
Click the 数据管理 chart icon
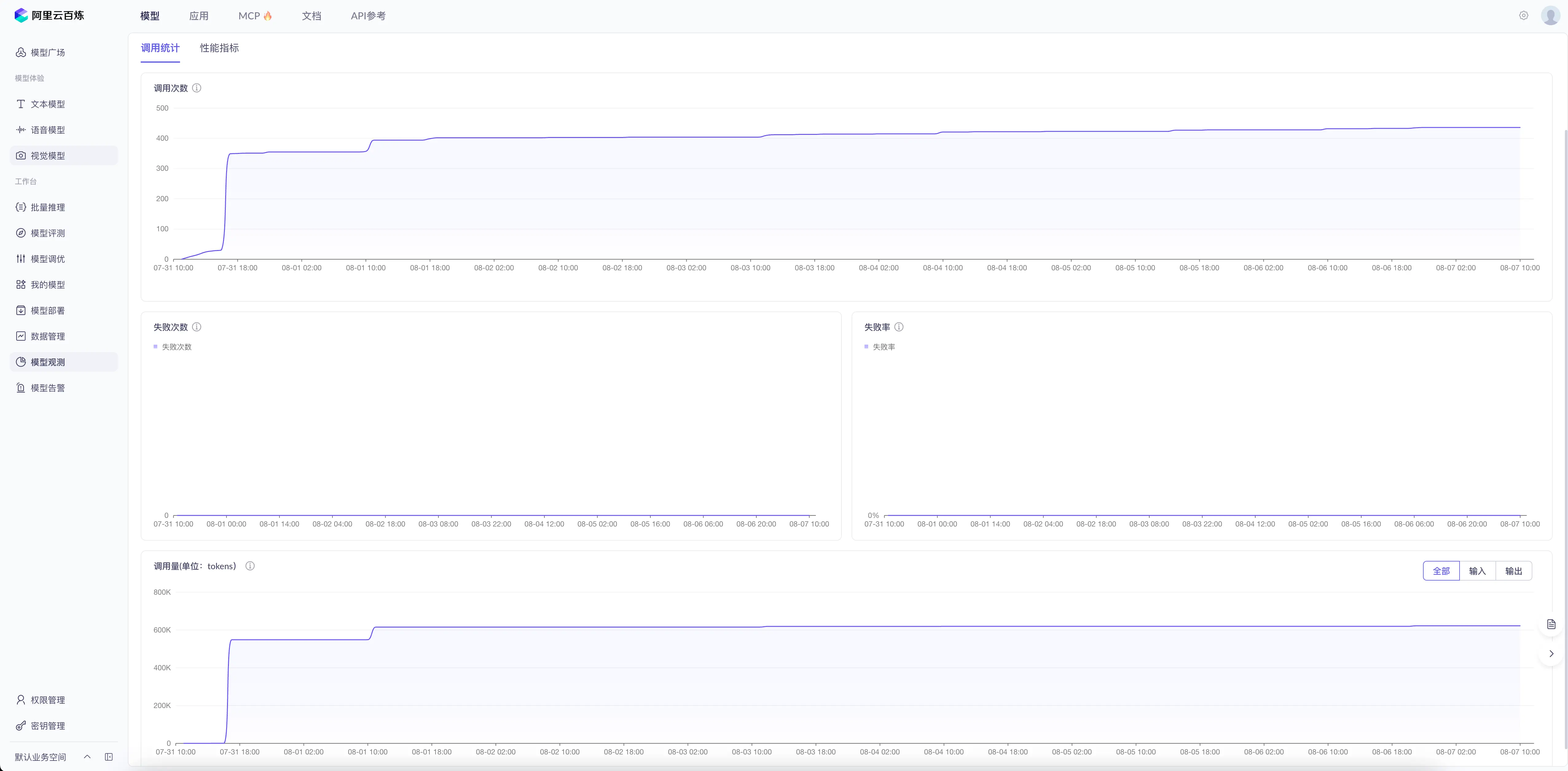(x=21, y=336)
